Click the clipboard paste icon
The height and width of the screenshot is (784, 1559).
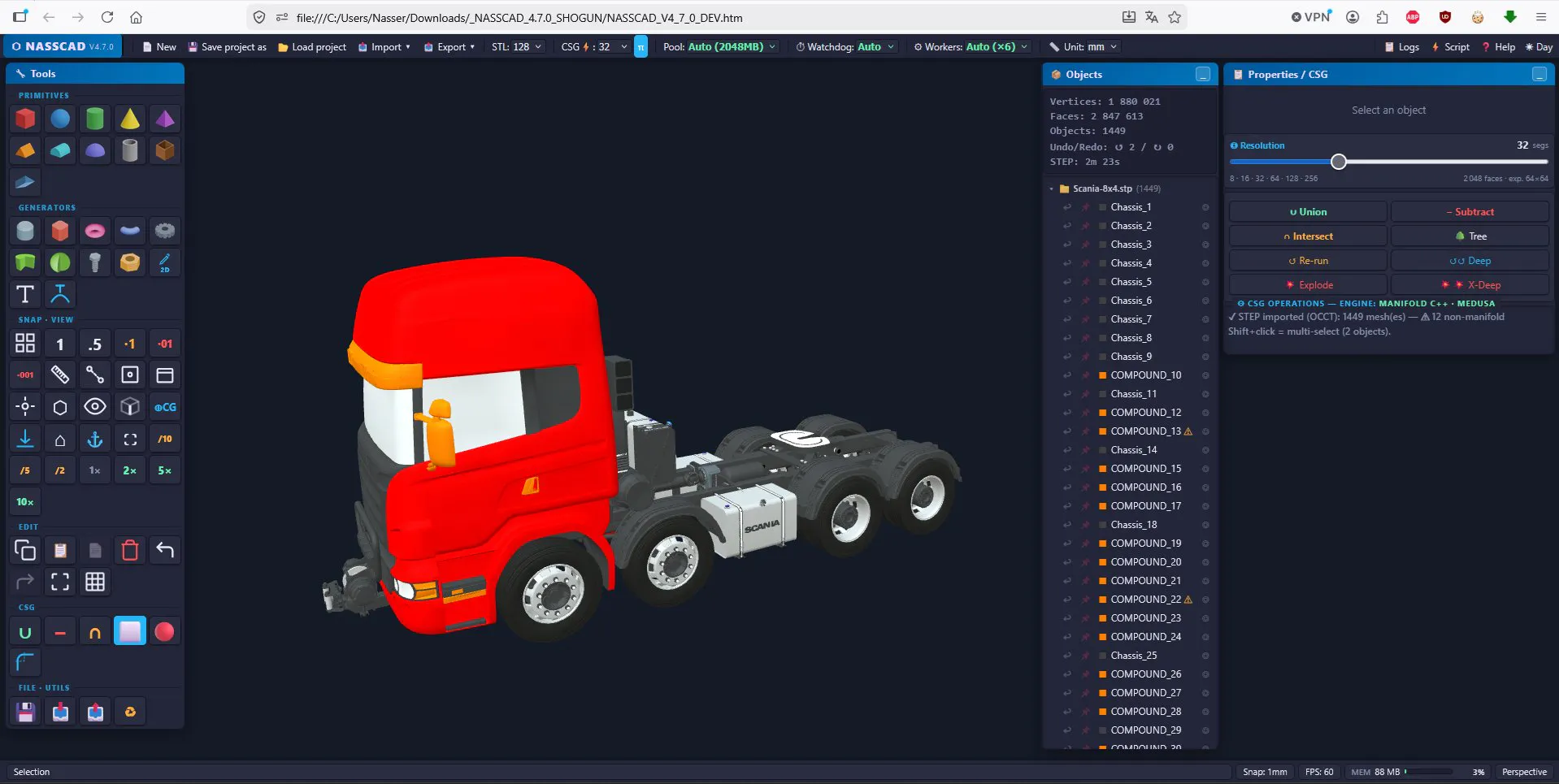coord(60,550)
